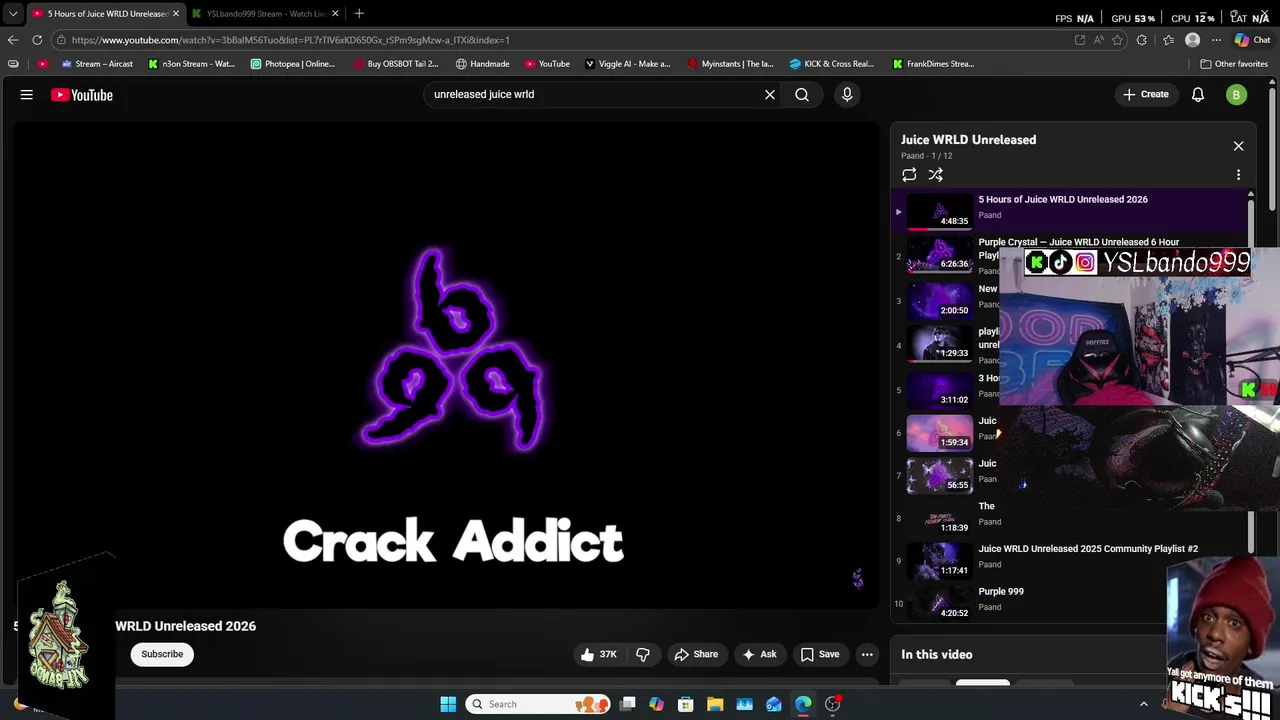Clear the search text with the X icon
This screenshot has height=720, width=1280.
[x=770, y=95]
